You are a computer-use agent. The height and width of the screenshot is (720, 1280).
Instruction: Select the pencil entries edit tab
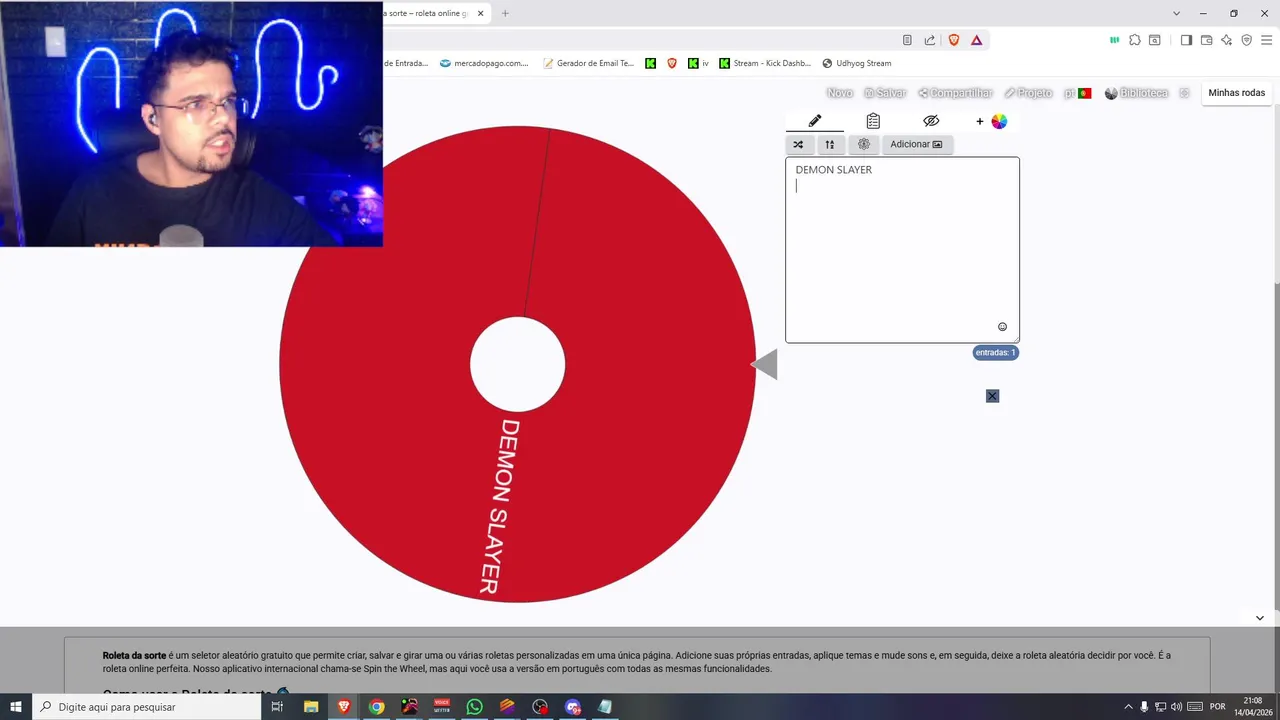tap(815, 121)
